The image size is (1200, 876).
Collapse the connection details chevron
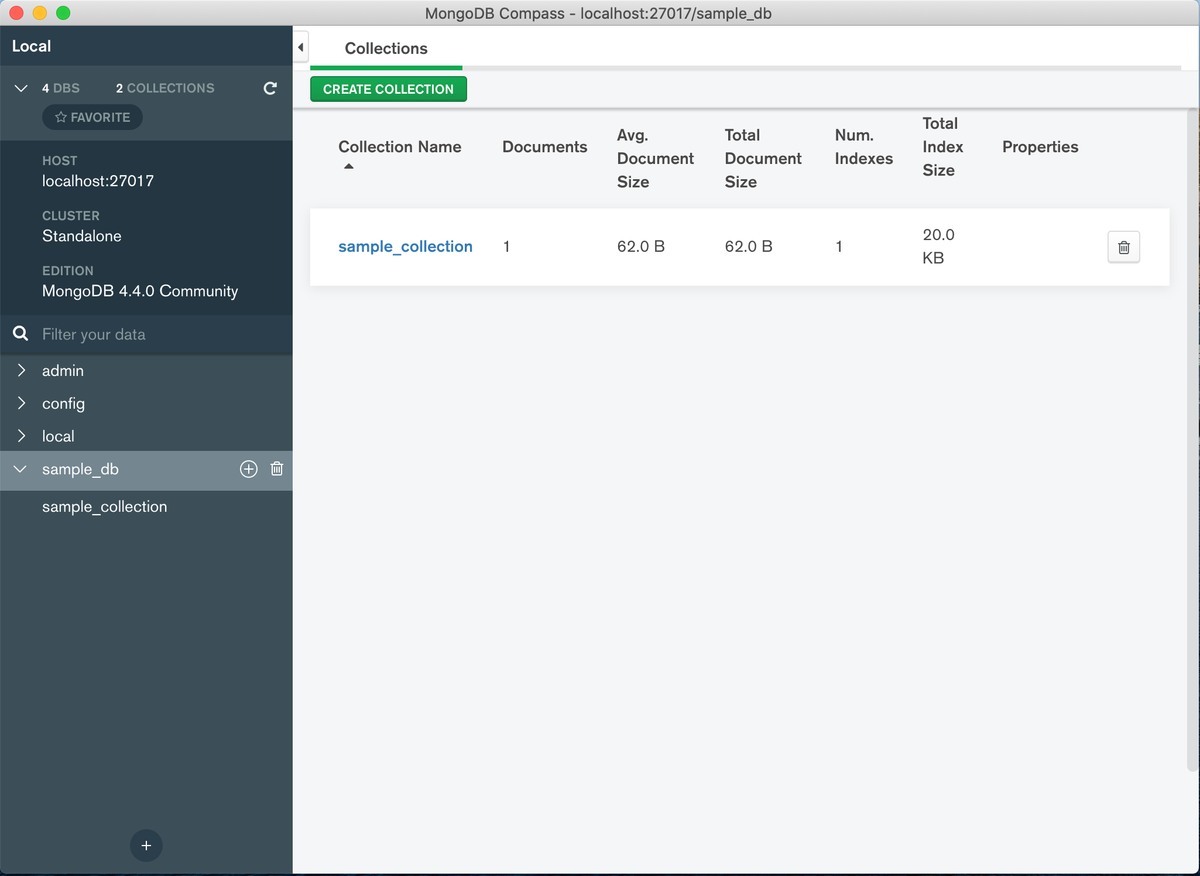click(21, 88)
